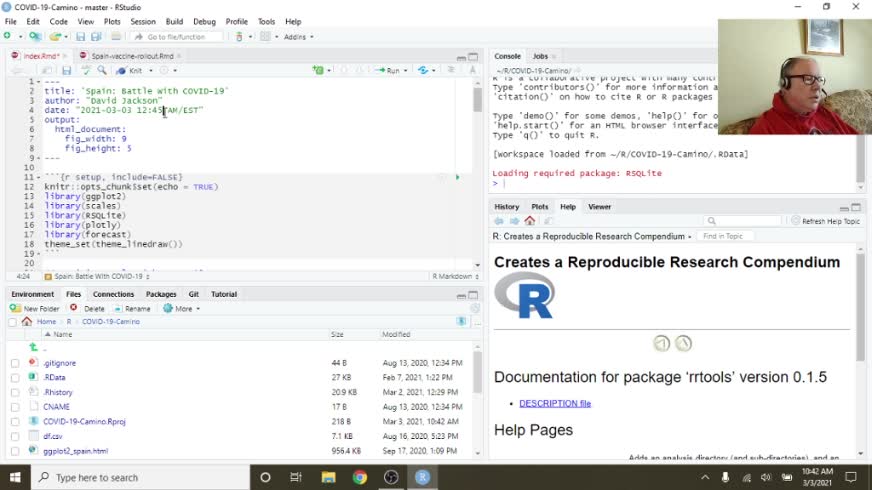
Task: Tick the CNAME file checkbox
Action: (15, 407)
